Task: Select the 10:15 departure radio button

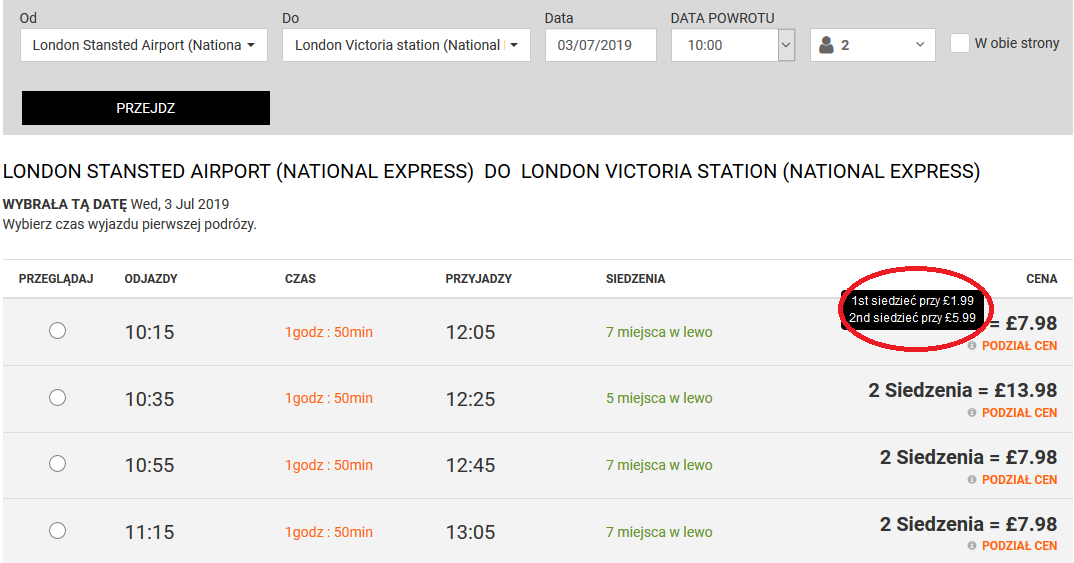Action: click(58, 331)
